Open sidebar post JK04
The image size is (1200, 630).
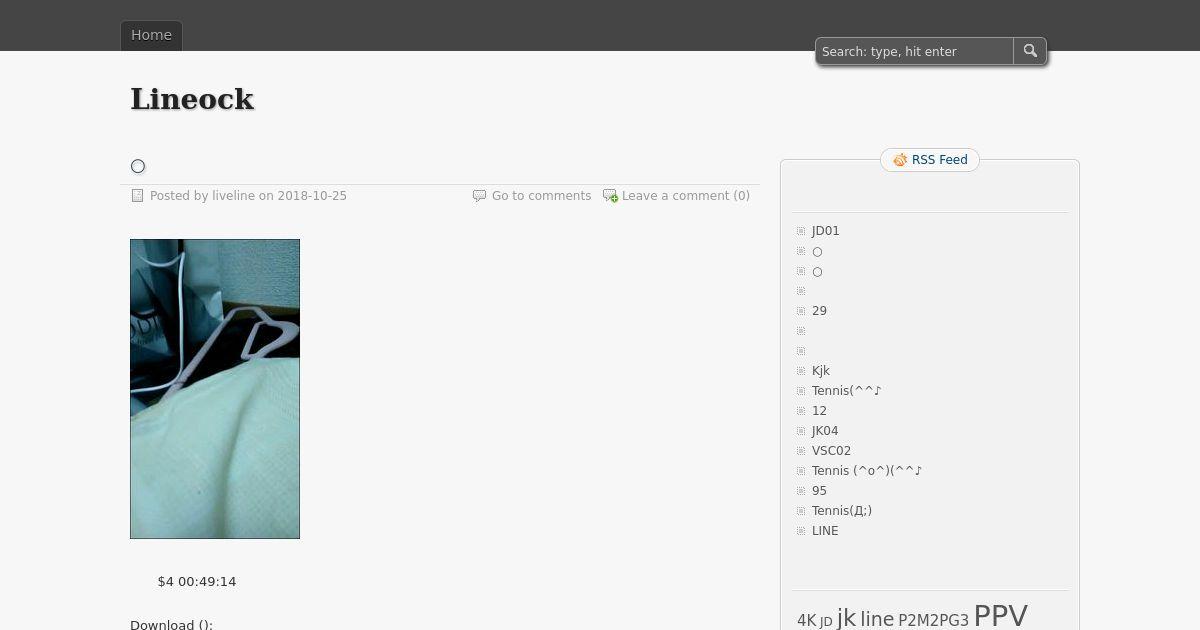pyautogui.click(x=825, y=431)
